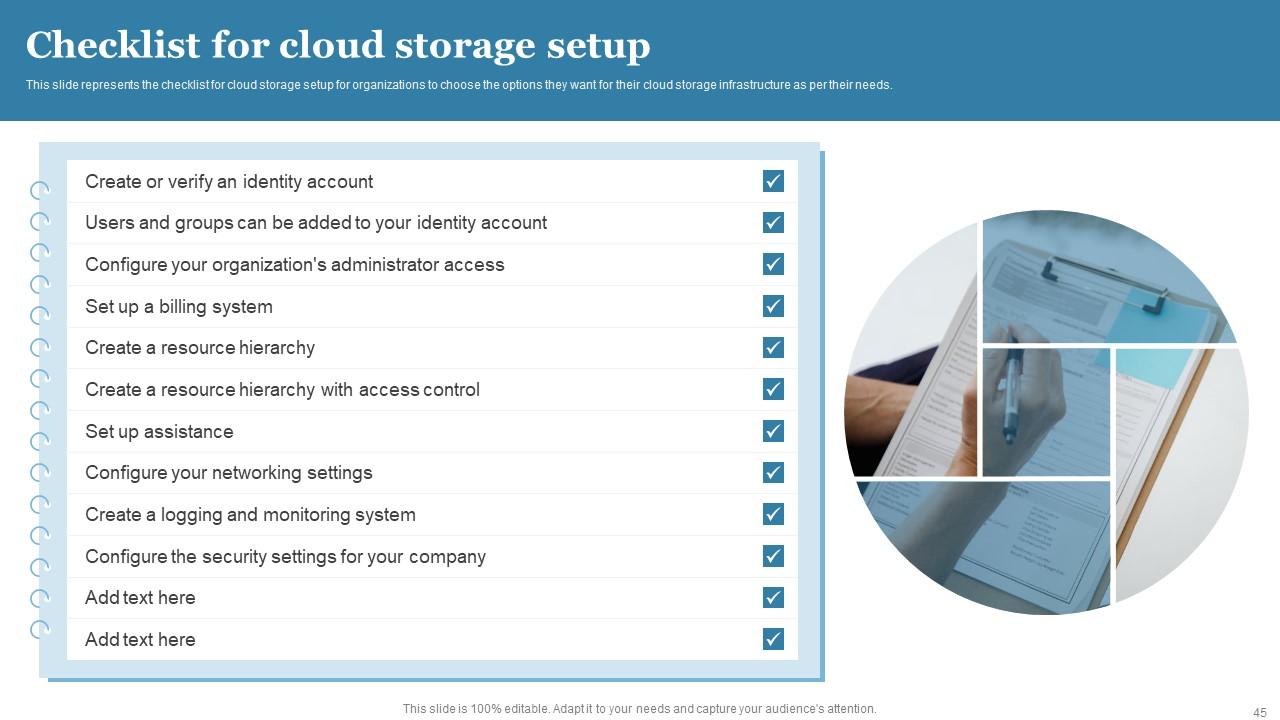The image size is (1280, 720).
Task: Uncheck the last 'Add text here' item
Action: (x=773, y=639)
